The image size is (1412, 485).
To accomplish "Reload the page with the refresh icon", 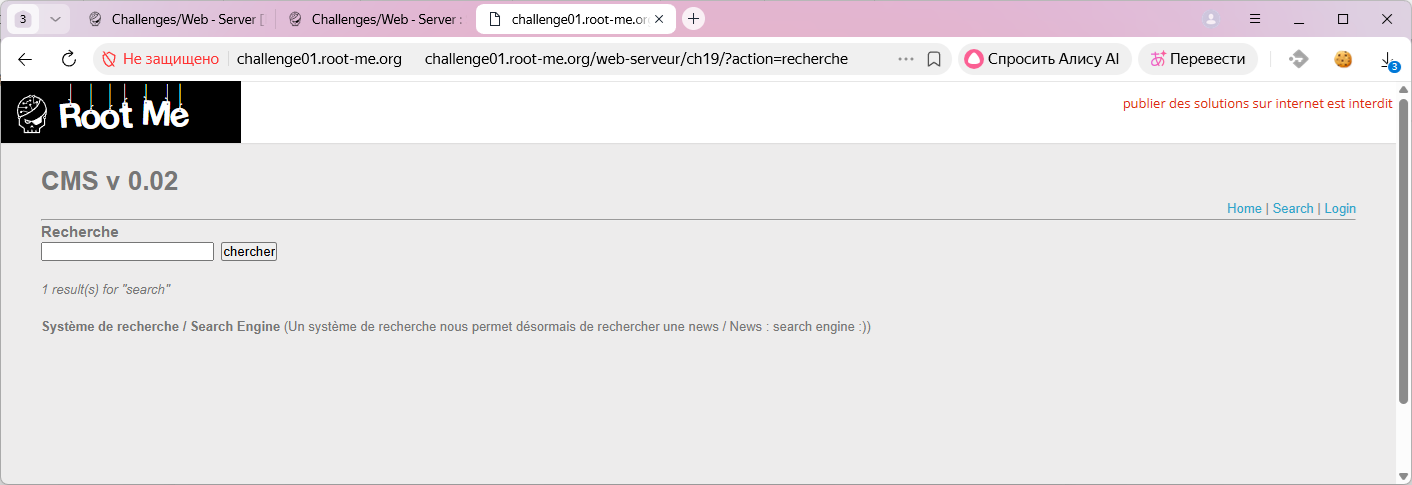I will click(x=69, y=59).
